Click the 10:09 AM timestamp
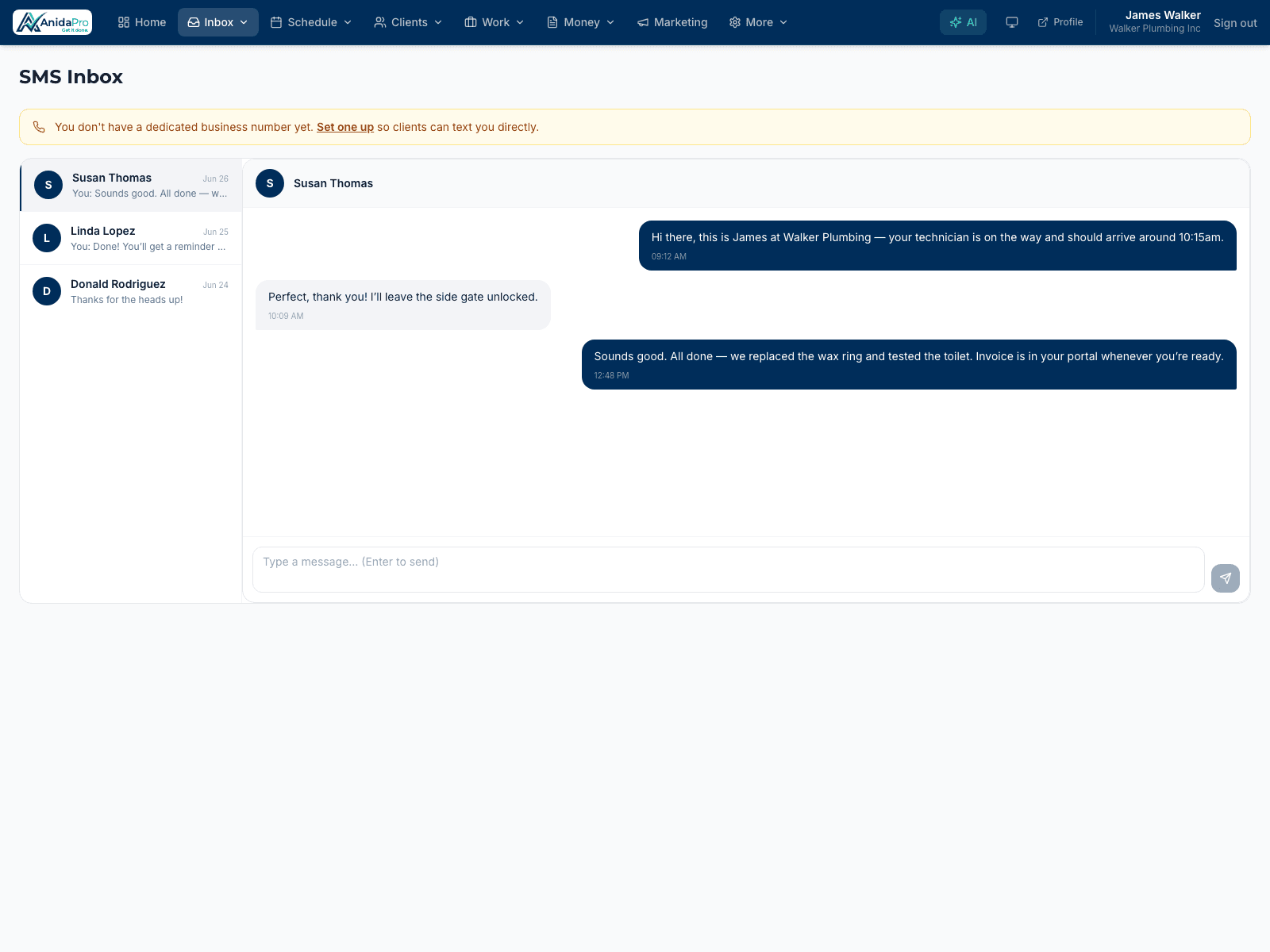 point(286,316)
